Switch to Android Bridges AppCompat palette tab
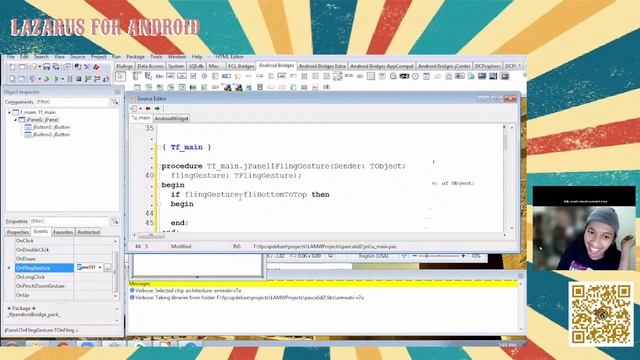This screenshot has height=360, width=640. tap(382, 66)
